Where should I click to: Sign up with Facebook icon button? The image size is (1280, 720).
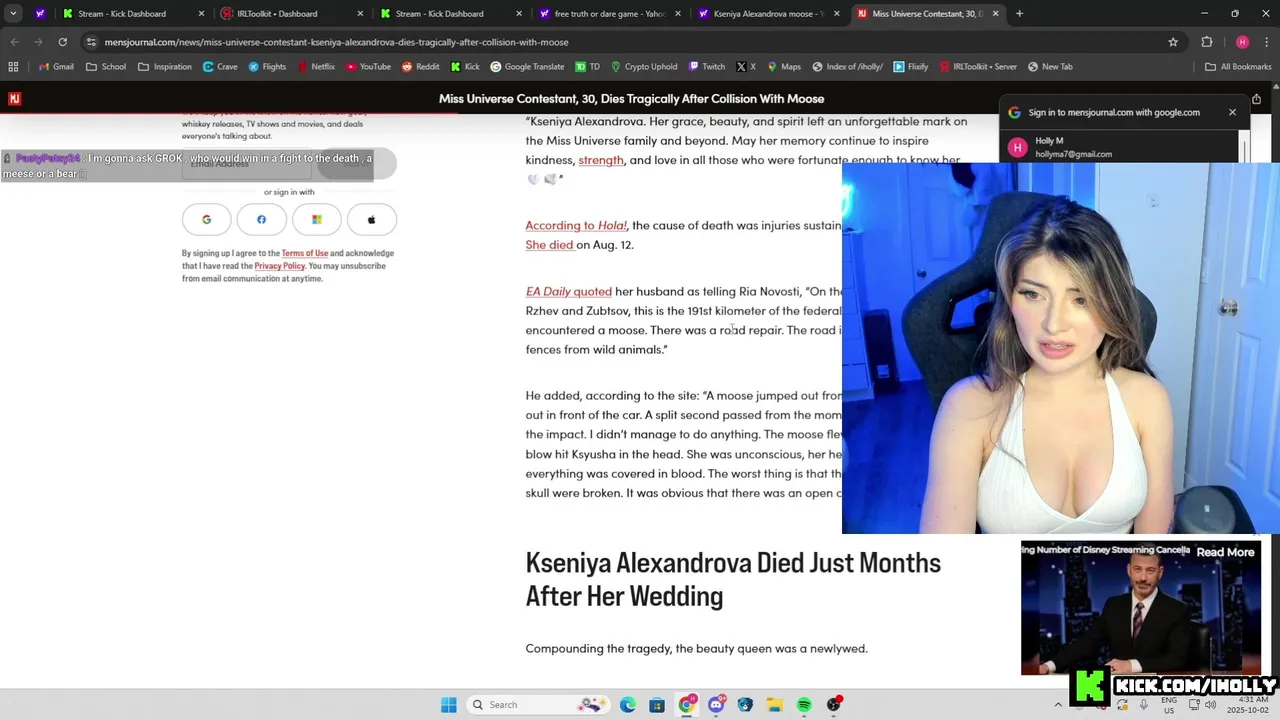tap(262, 220)
